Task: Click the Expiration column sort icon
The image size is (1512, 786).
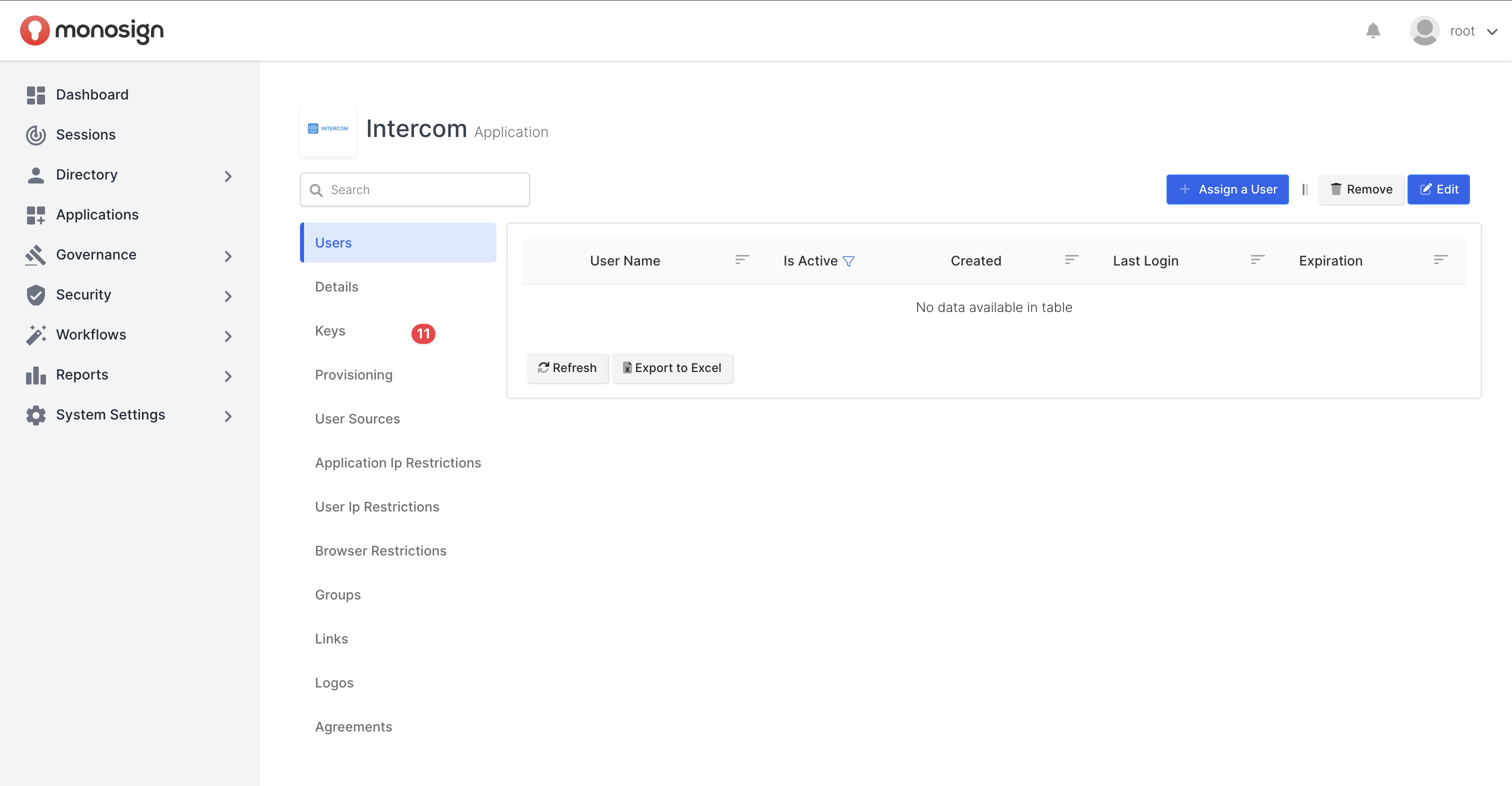Action: coord(1440,259)
